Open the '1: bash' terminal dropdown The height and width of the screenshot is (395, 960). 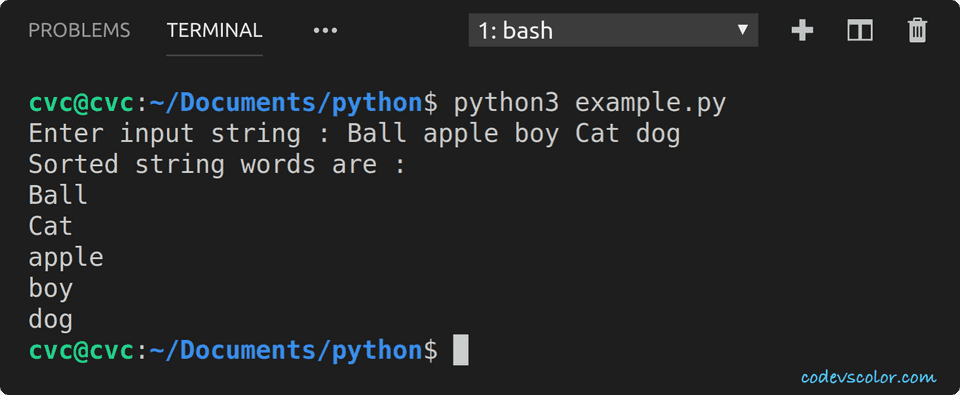coord(613,30)
